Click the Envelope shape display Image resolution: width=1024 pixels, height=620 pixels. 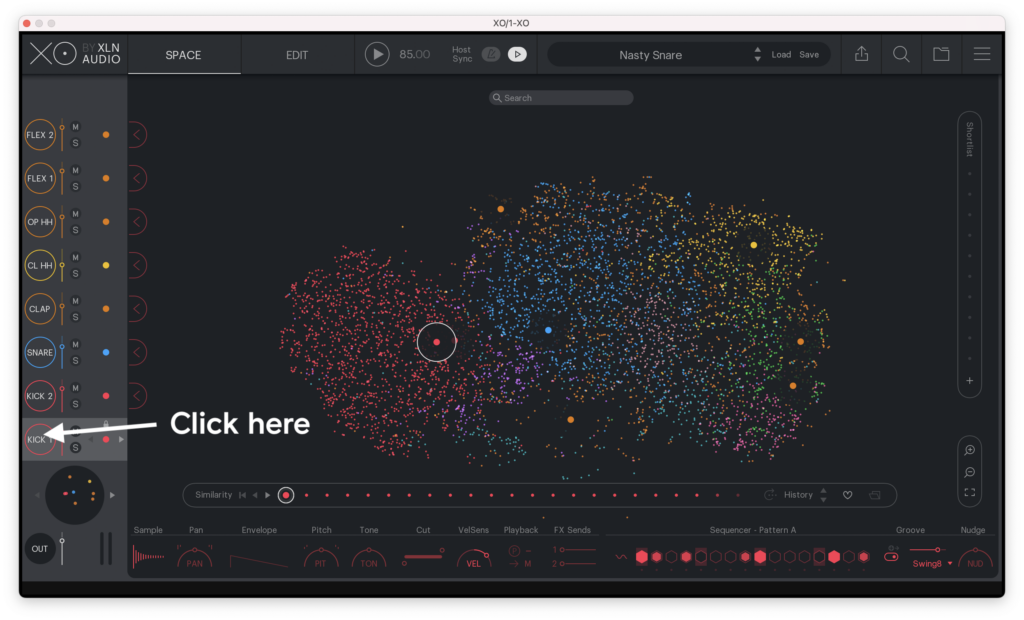(259, 559)
